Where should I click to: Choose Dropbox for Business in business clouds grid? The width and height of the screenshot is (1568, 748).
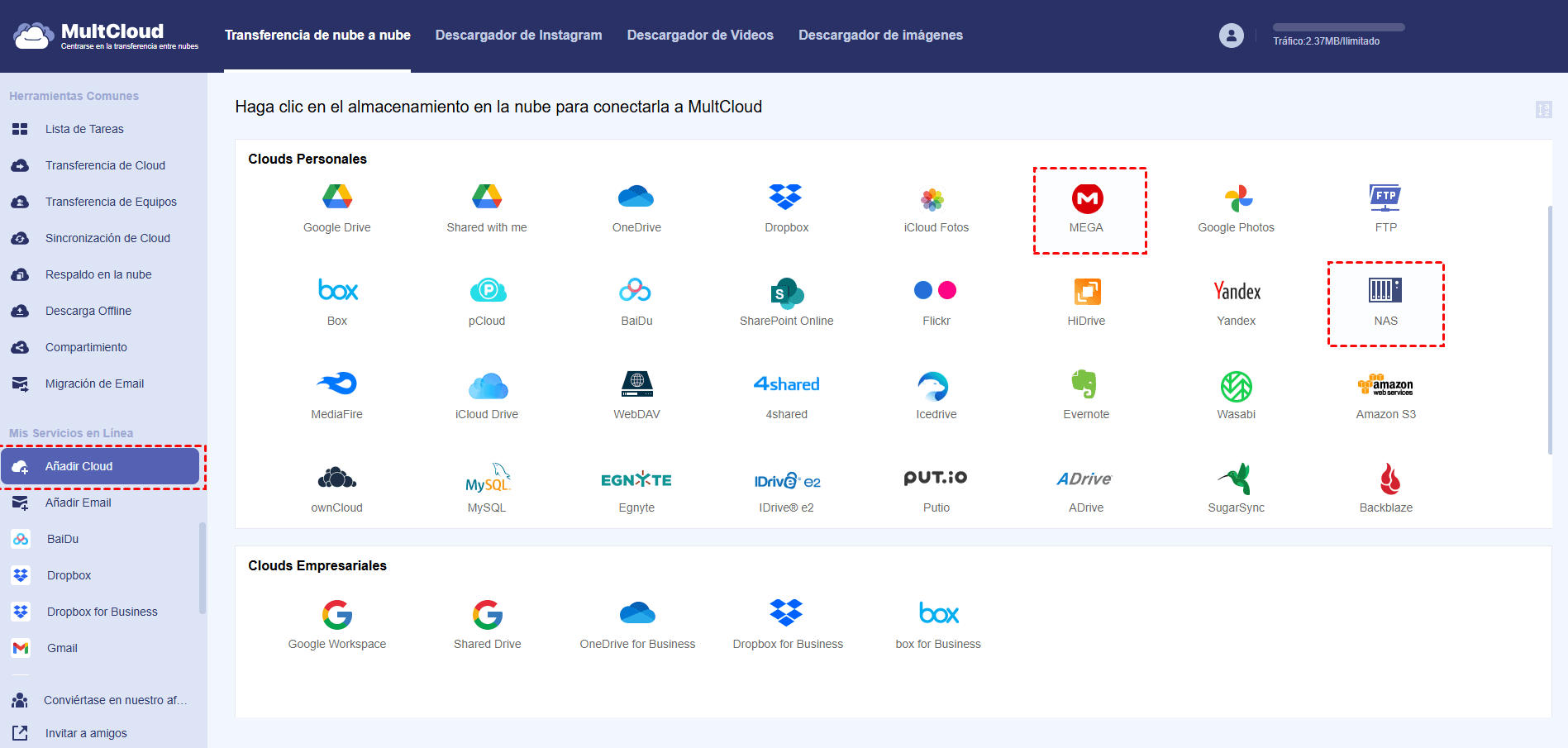[786, 612]
